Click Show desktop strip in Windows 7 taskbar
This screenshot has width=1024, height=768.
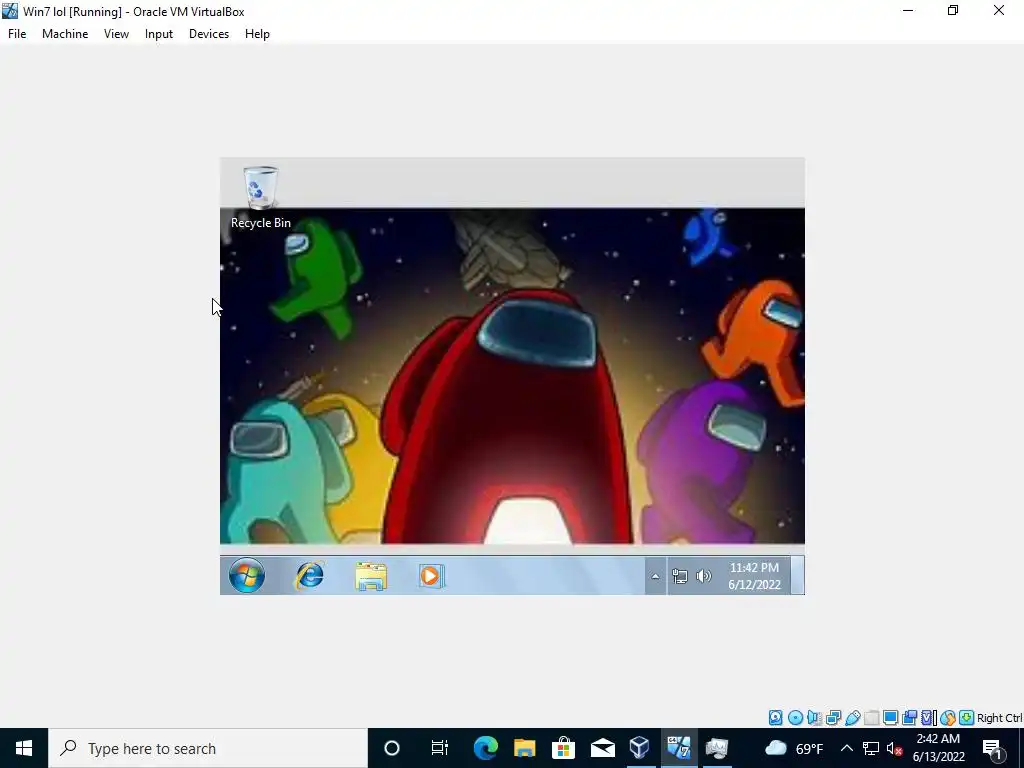click(x=797, y=575)
